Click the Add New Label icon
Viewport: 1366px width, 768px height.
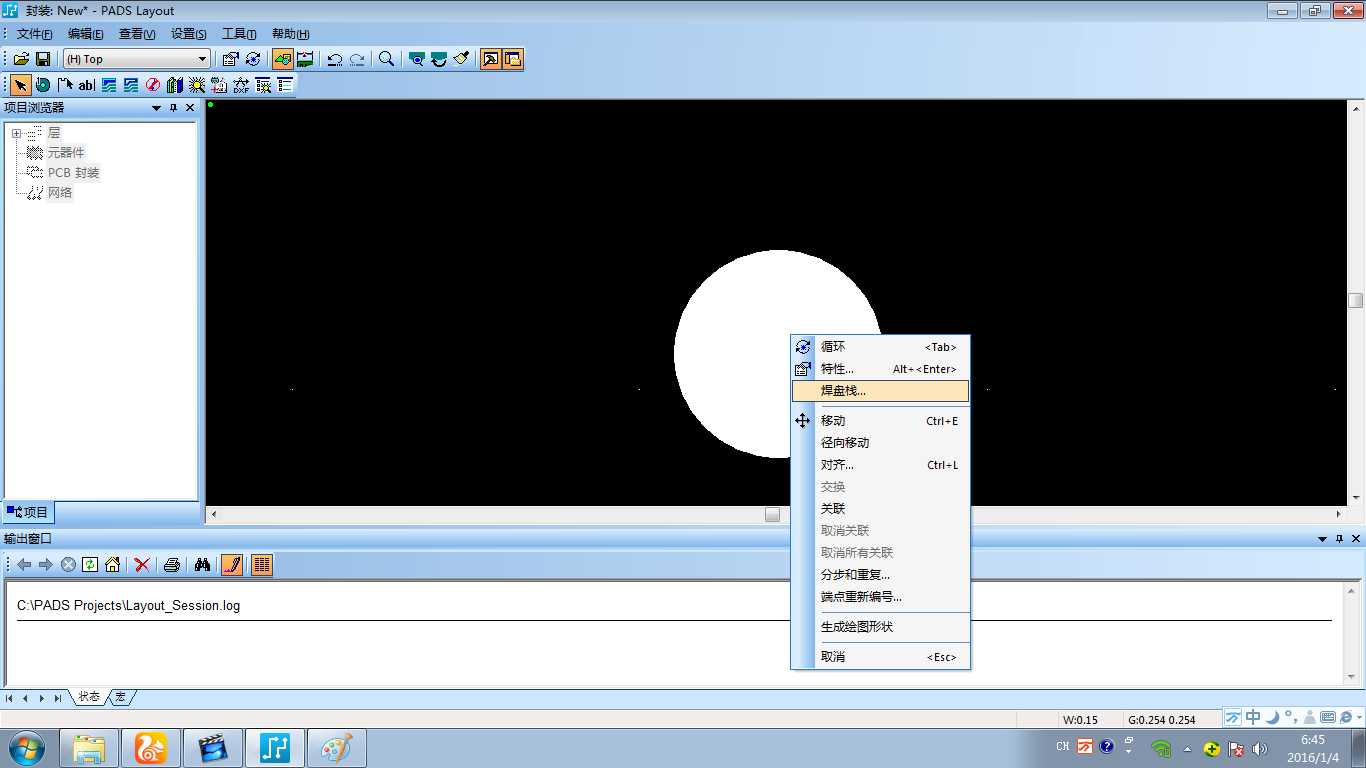point(219,85)
